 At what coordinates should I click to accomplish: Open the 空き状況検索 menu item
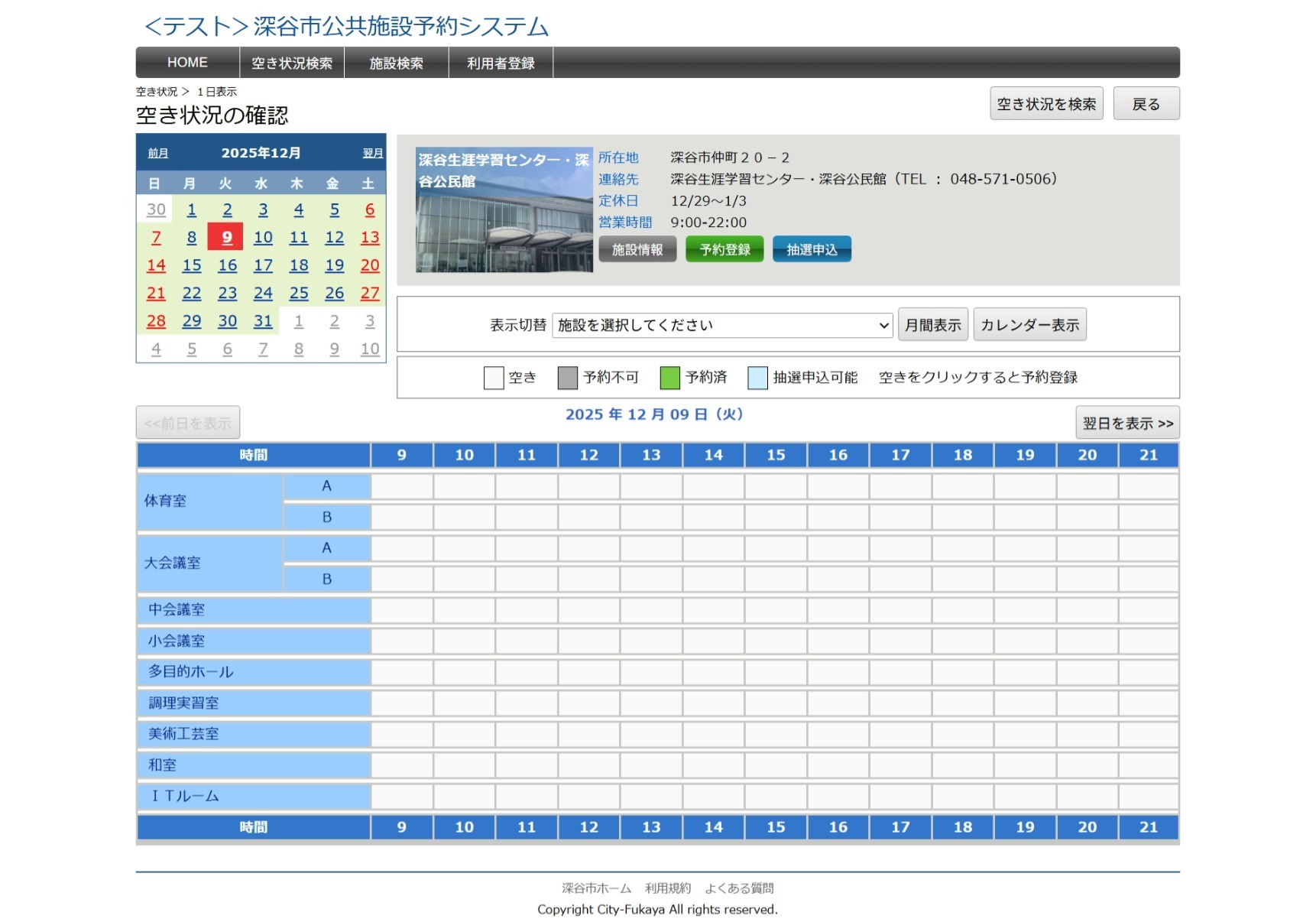click(x=291, y=63)
